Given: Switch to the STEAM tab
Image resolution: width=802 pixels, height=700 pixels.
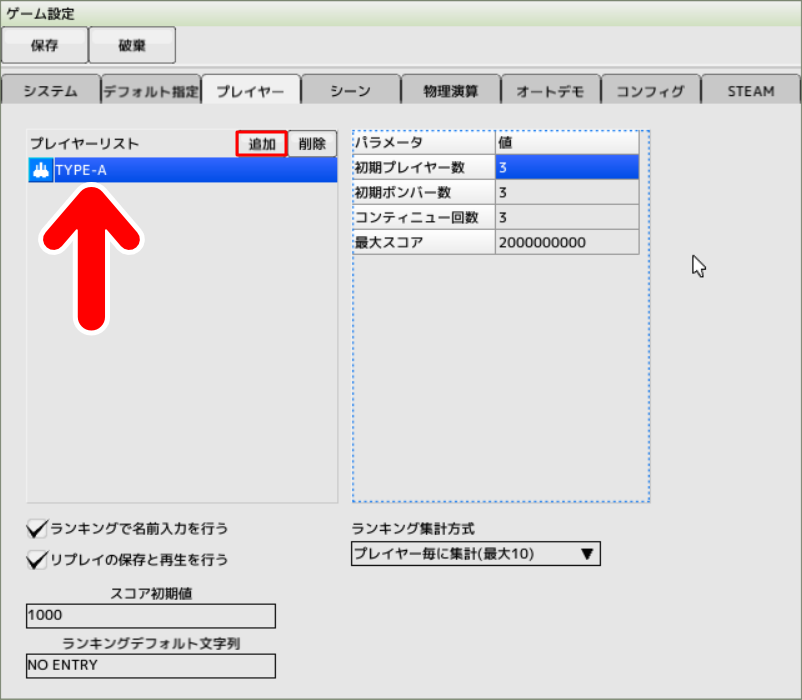Looking at the screenshot, I should click(749, 90).
